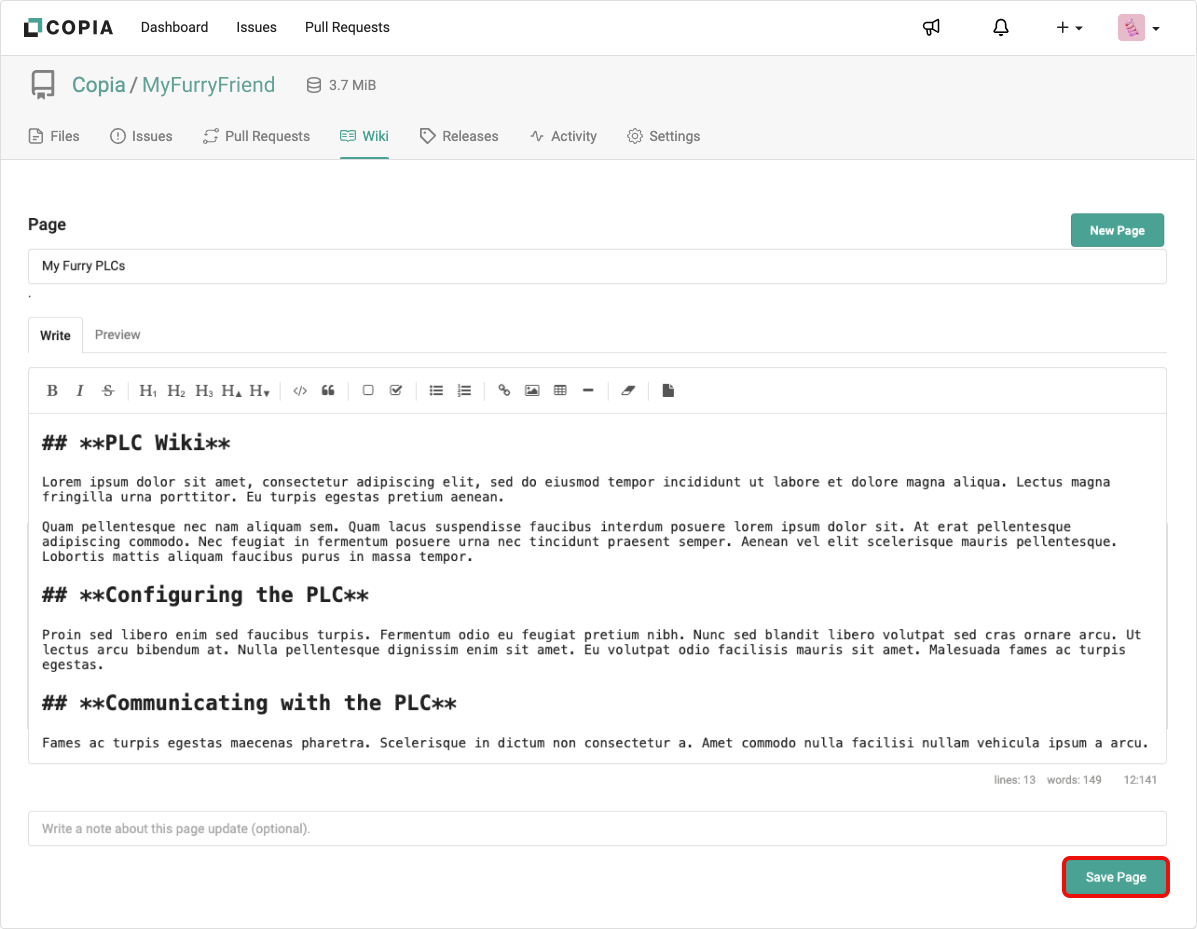
Task: Apply strikethrough formatting
Action: click(108, 391)
